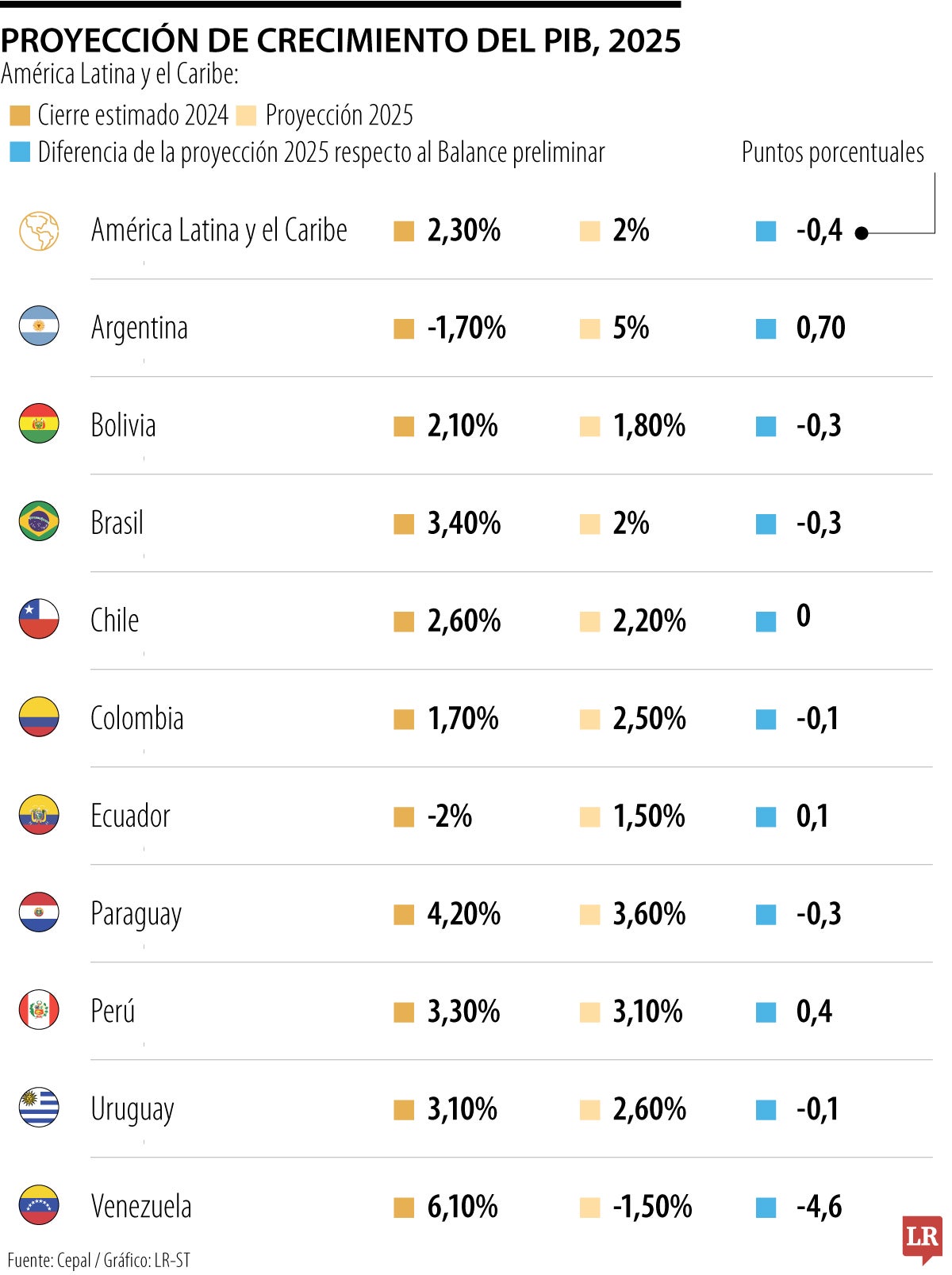
Task: Click the chart title heading
Action: [340, 40]
